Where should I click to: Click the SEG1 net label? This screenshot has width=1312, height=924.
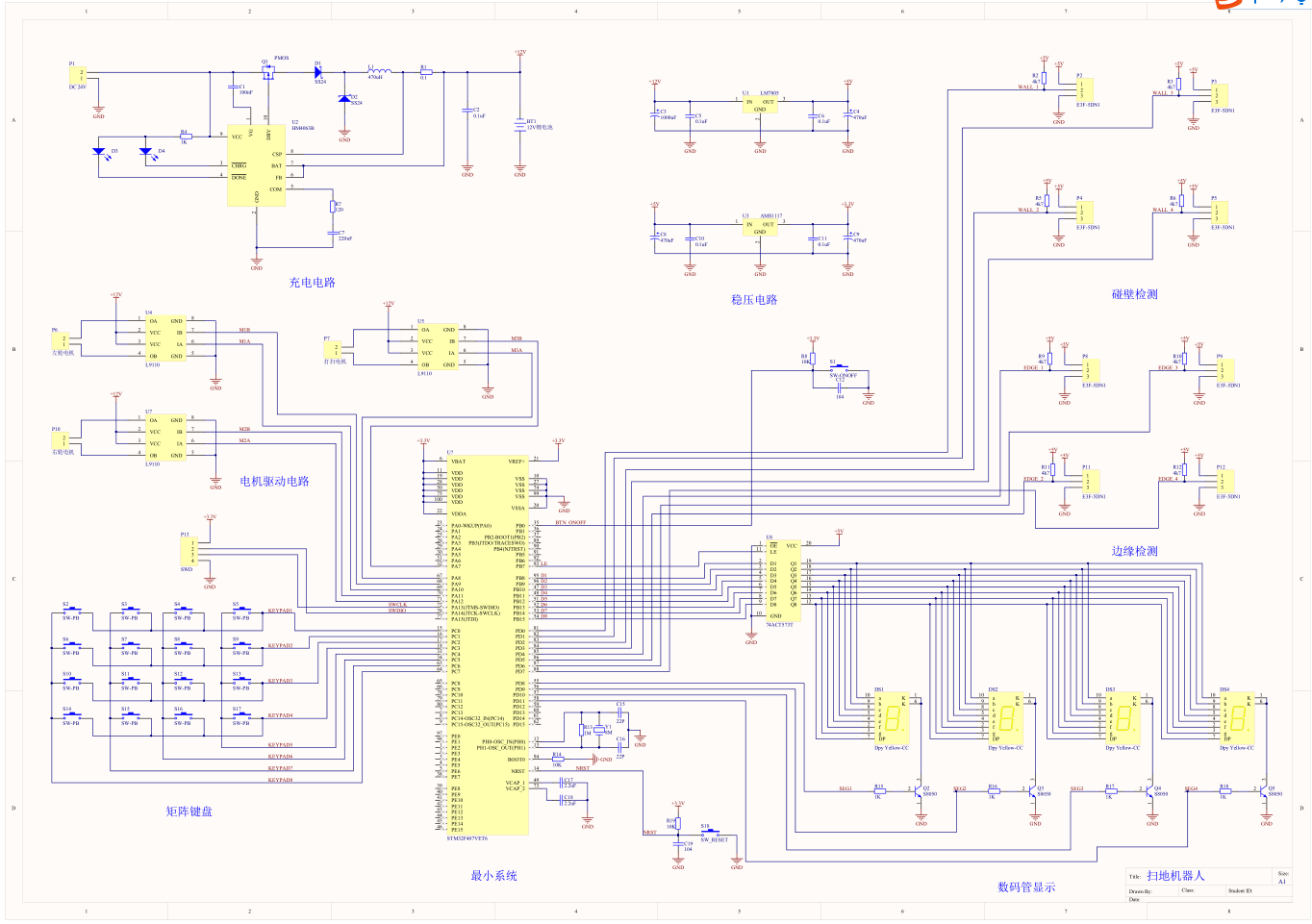[845, 788]
